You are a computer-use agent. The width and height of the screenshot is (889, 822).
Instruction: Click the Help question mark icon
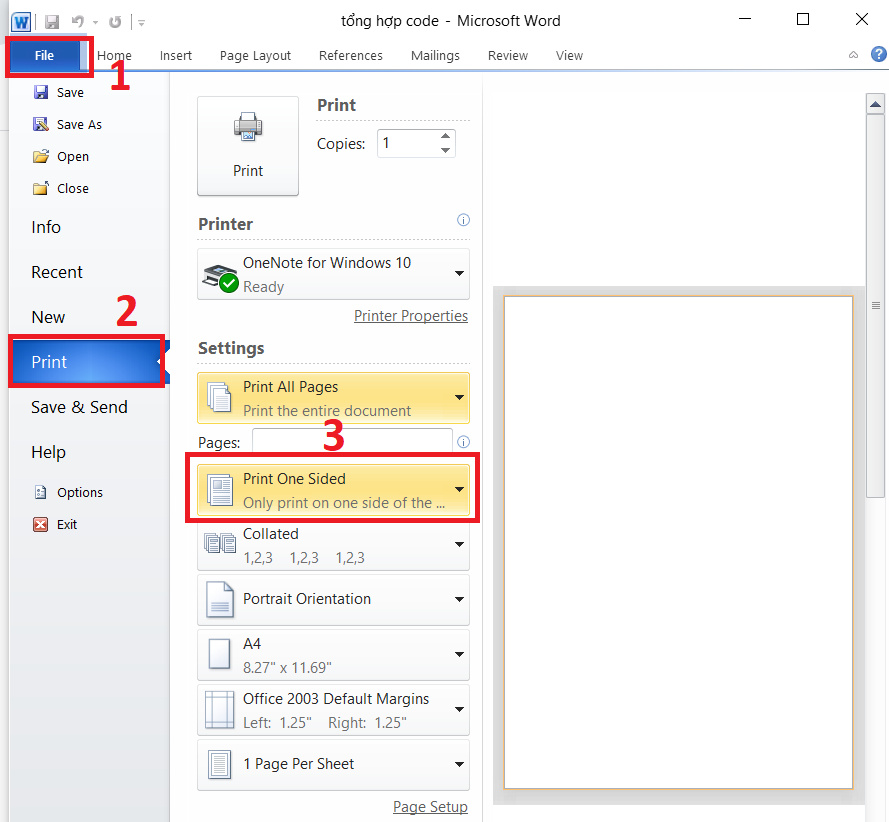tap(878, 54)
